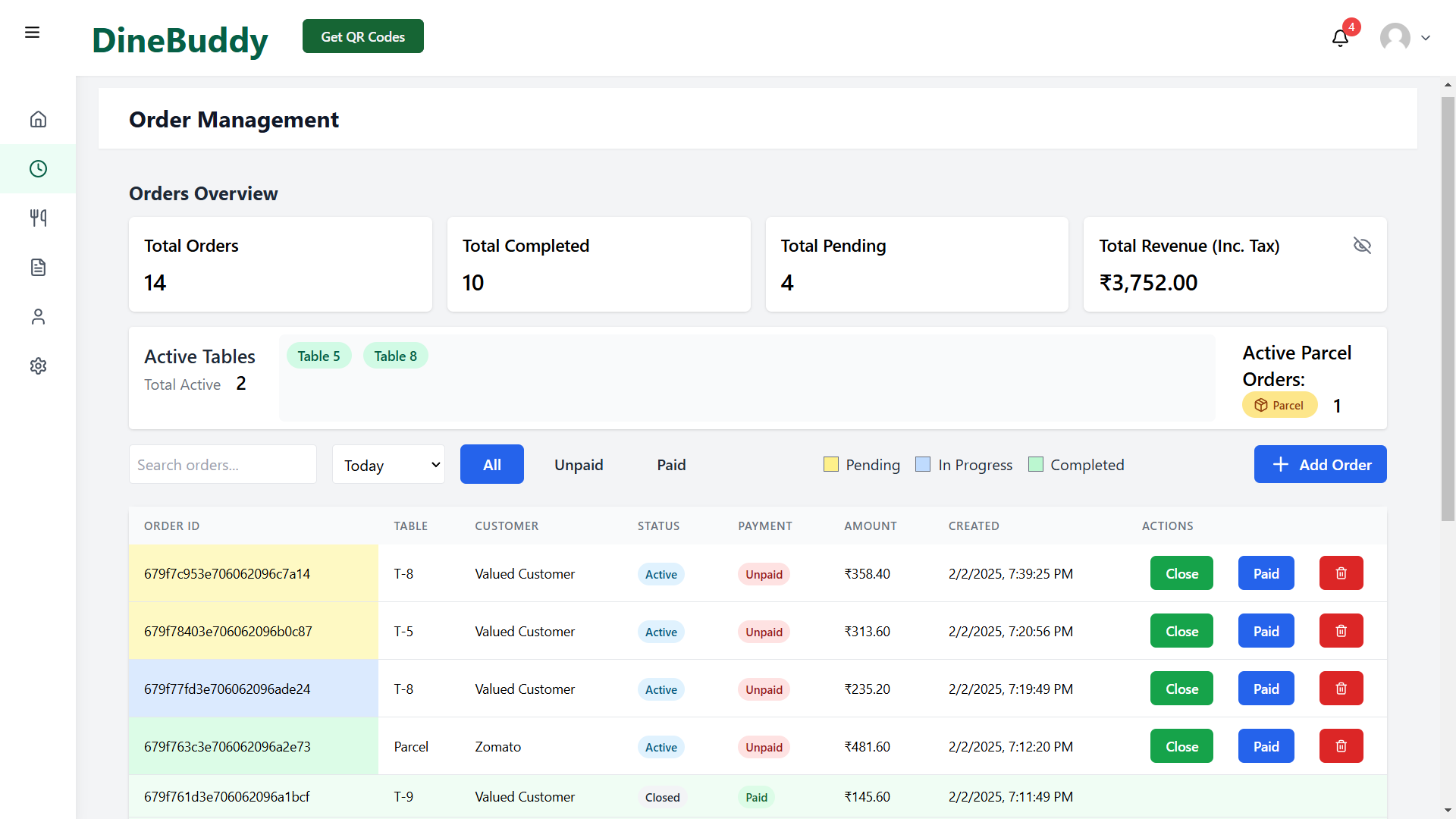Viewport: 1456px width, 819px height.
Task: Go to Home in sidebar
Action: [x=38, y=119]
